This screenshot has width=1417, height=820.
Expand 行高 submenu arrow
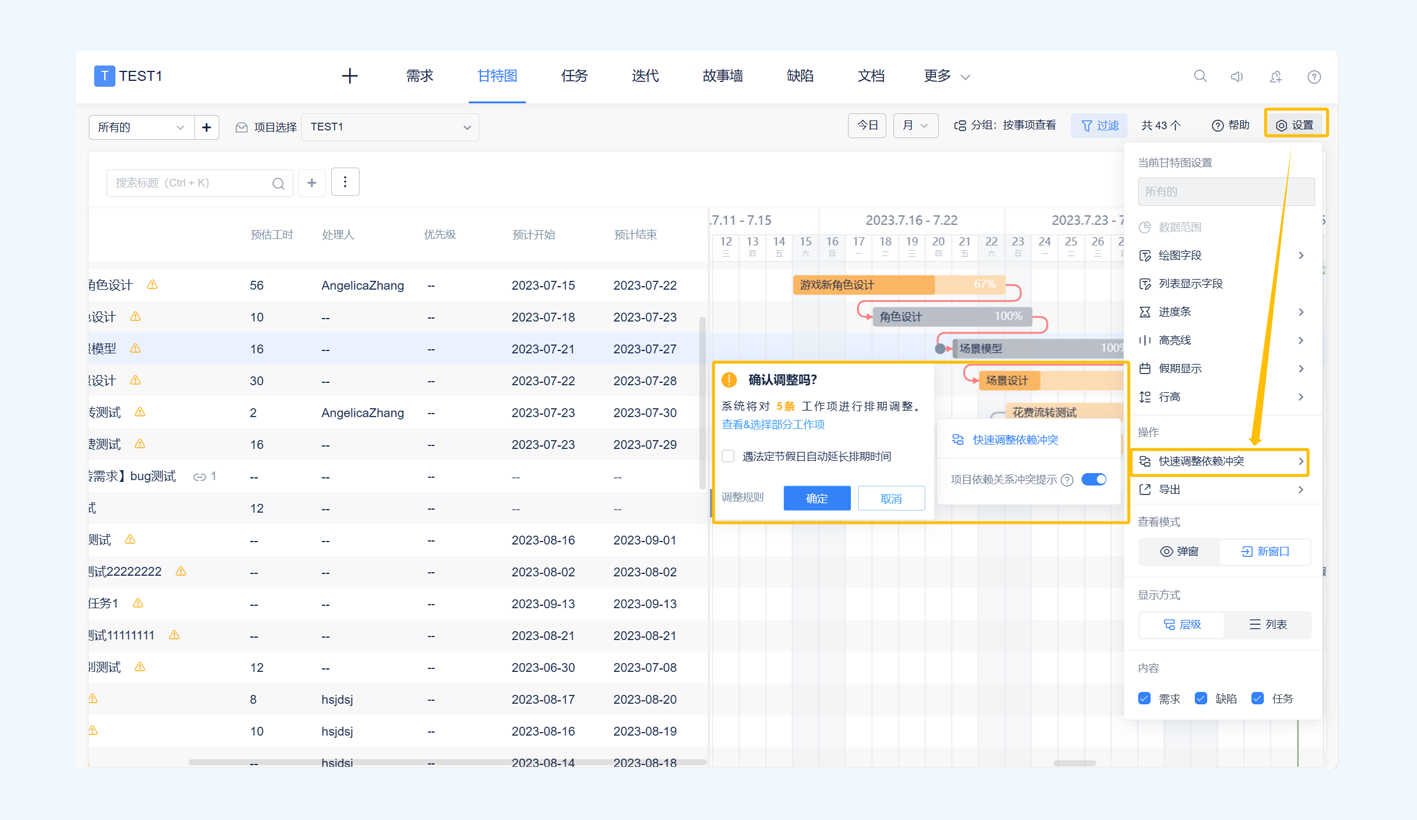(x=1301, y=397)
